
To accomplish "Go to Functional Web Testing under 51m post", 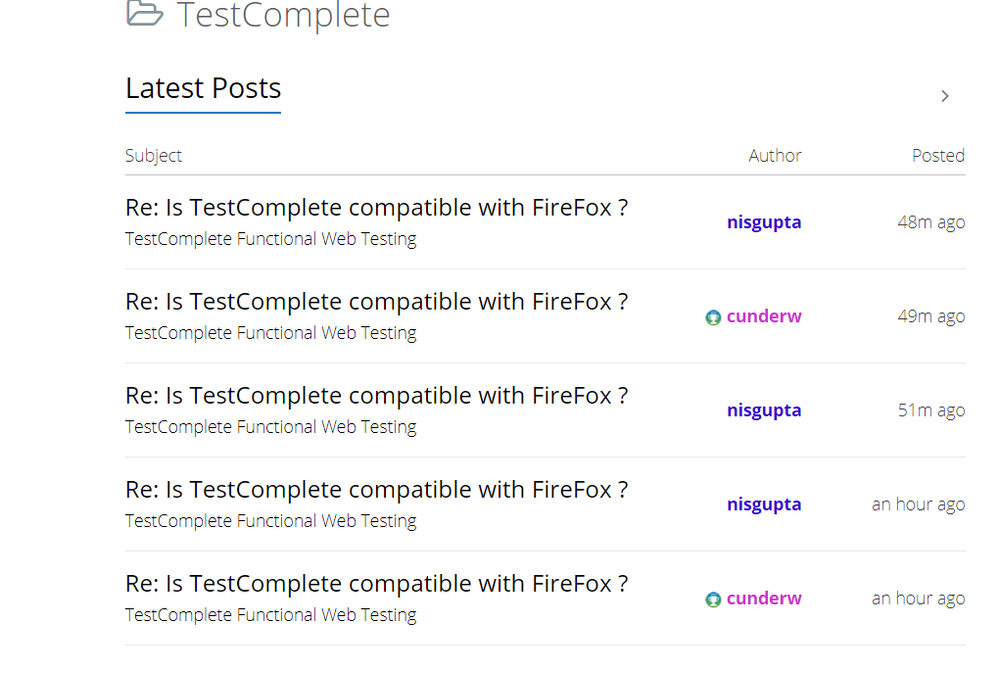I will (270, 427).
